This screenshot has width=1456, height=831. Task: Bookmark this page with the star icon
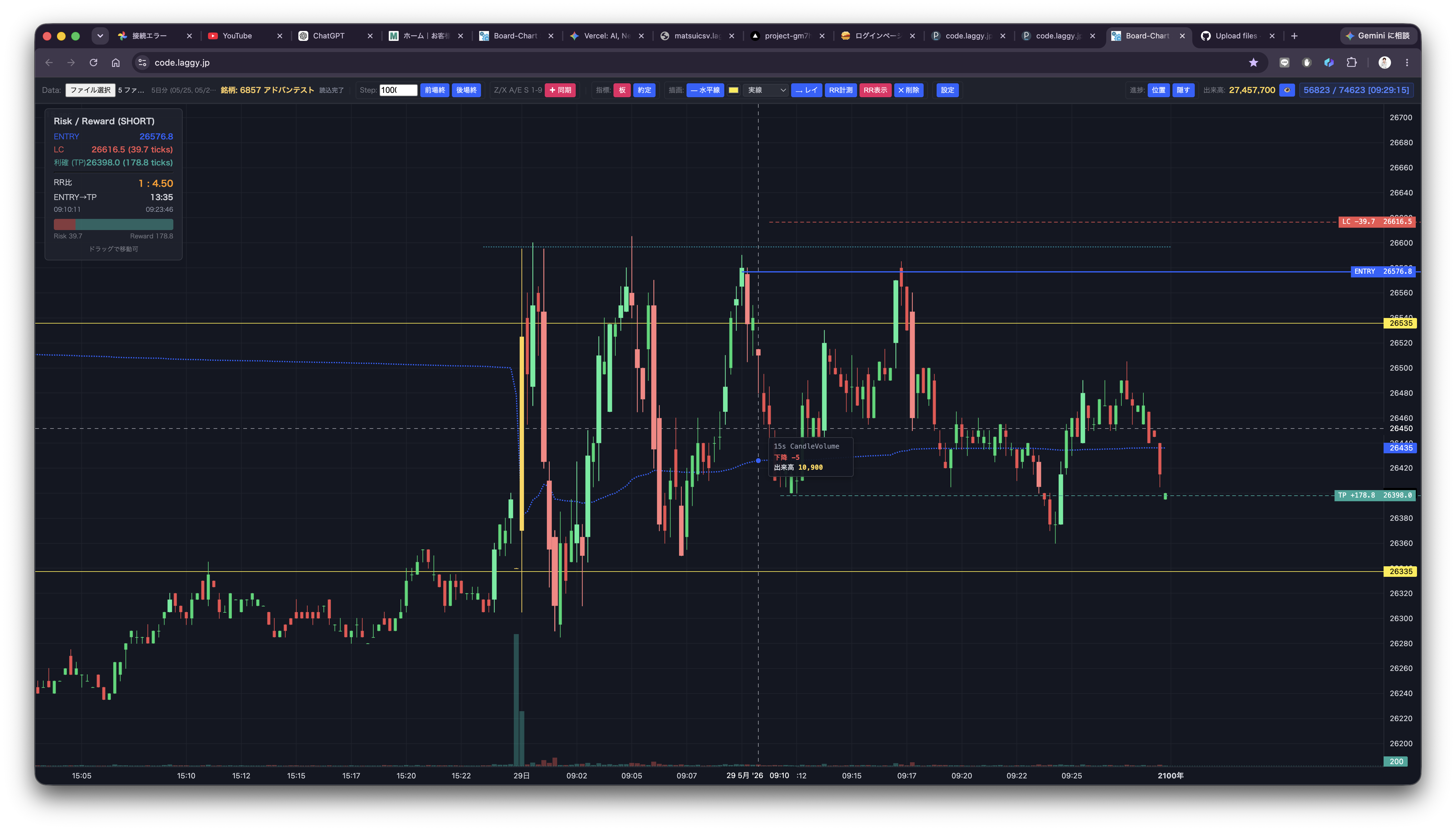pyautogui.click(x=1254, y=63)
